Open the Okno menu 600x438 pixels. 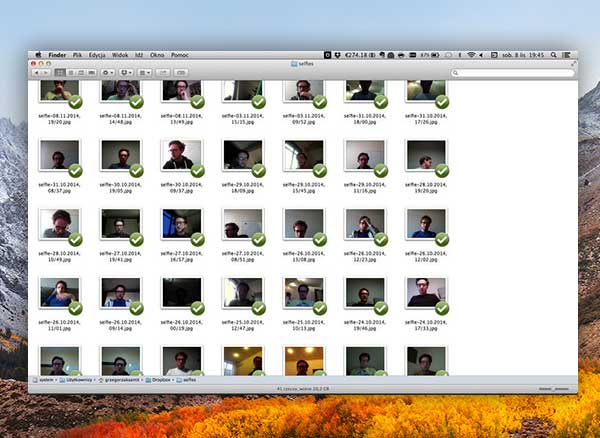(157, 55)
